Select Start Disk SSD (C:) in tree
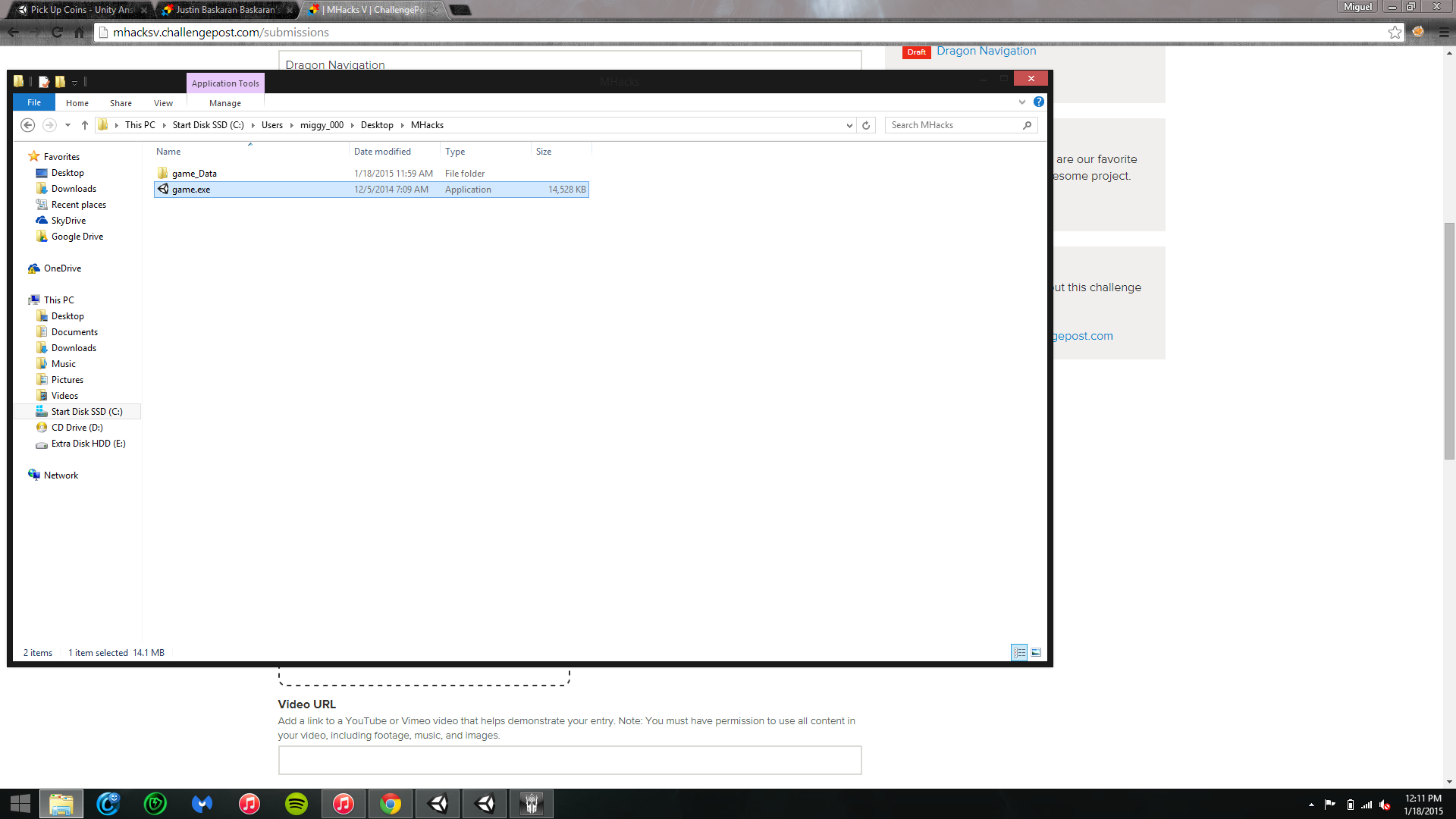The height and width of the screenshot is (819, 1456). coord(86,412)
